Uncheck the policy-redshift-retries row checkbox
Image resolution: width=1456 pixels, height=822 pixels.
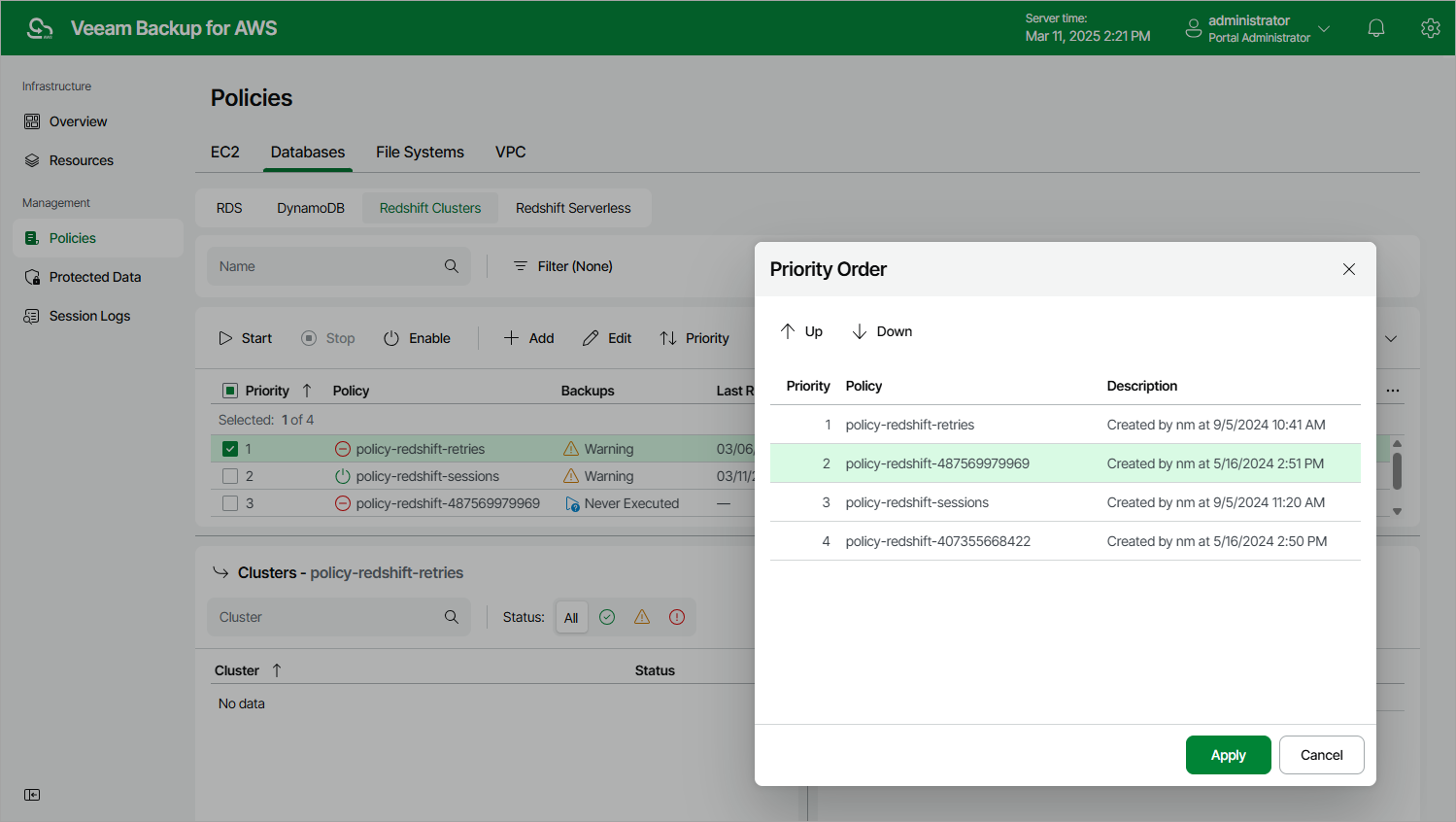(x=230, y=449)
